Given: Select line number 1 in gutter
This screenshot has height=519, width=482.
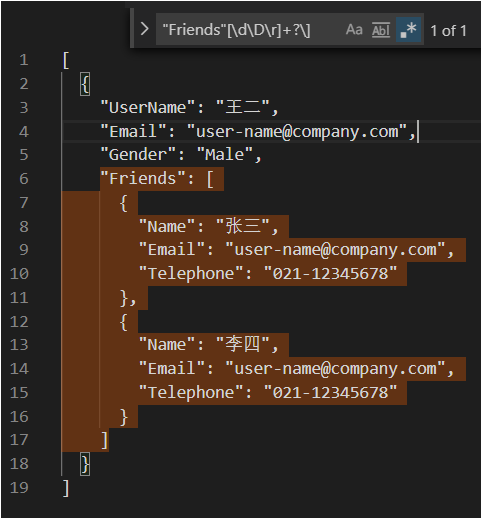Looking at the screenshot, I should pyautogui.click(x=24, y=60).
